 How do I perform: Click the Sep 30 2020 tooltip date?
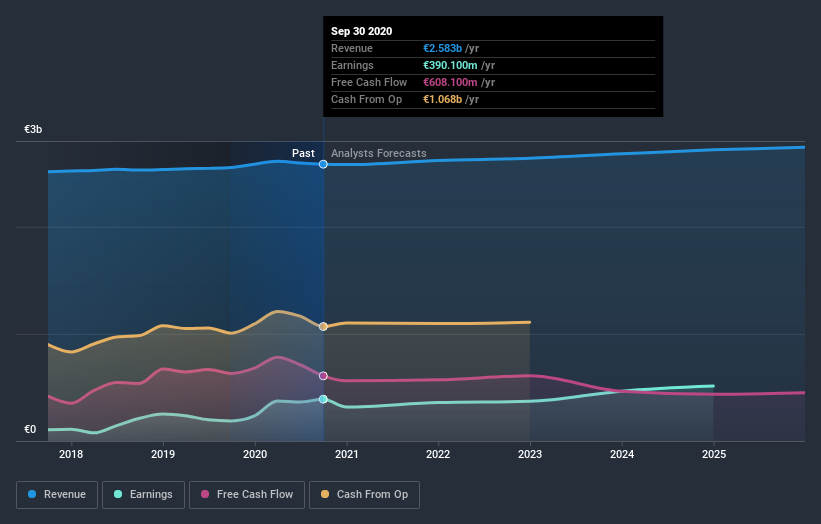pyautogui.click(x=361, y=31)
